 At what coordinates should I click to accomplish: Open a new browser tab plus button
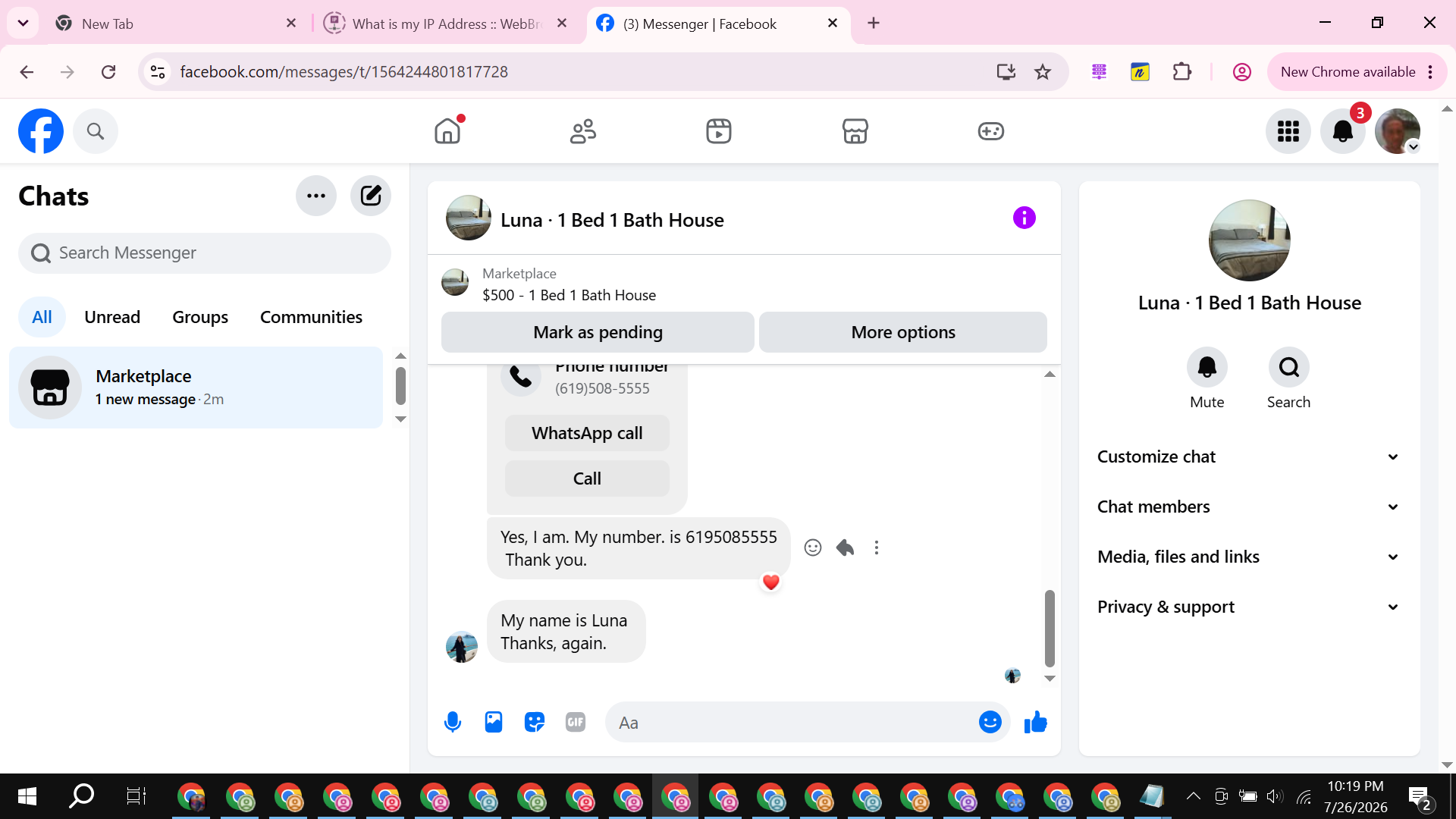point(874,24)
